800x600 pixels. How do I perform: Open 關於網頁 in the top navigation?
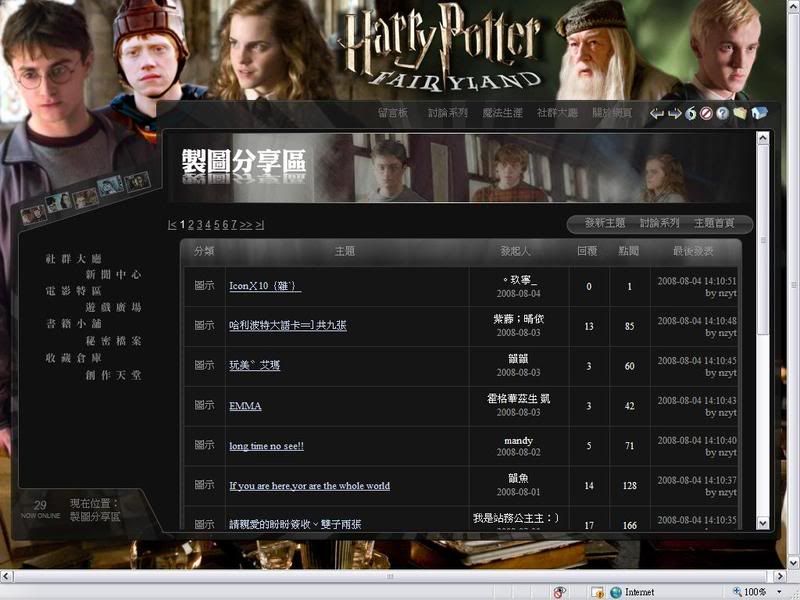612,113
